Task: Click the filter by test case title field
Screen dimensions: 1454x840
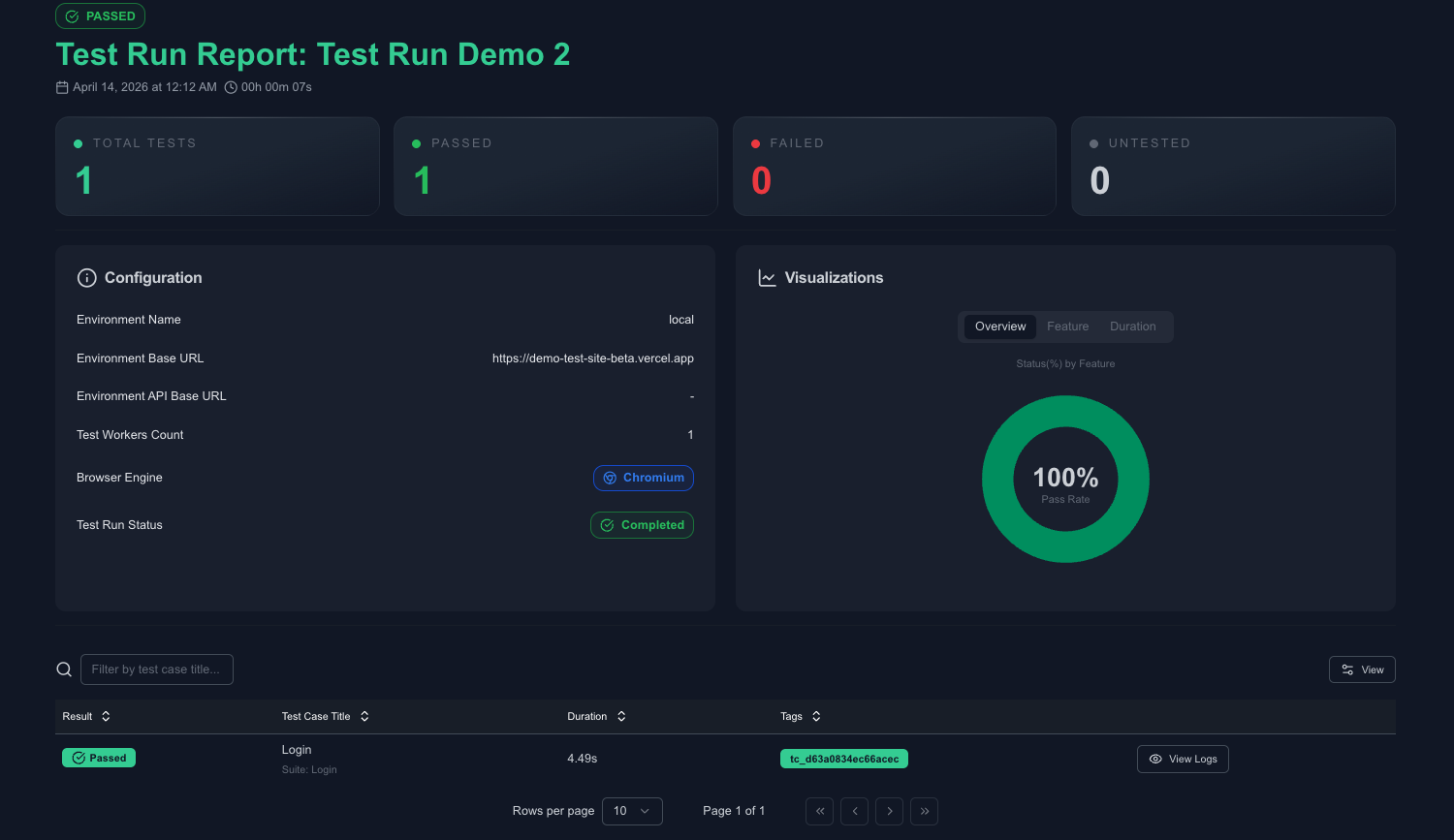Action: coord(156,669)
